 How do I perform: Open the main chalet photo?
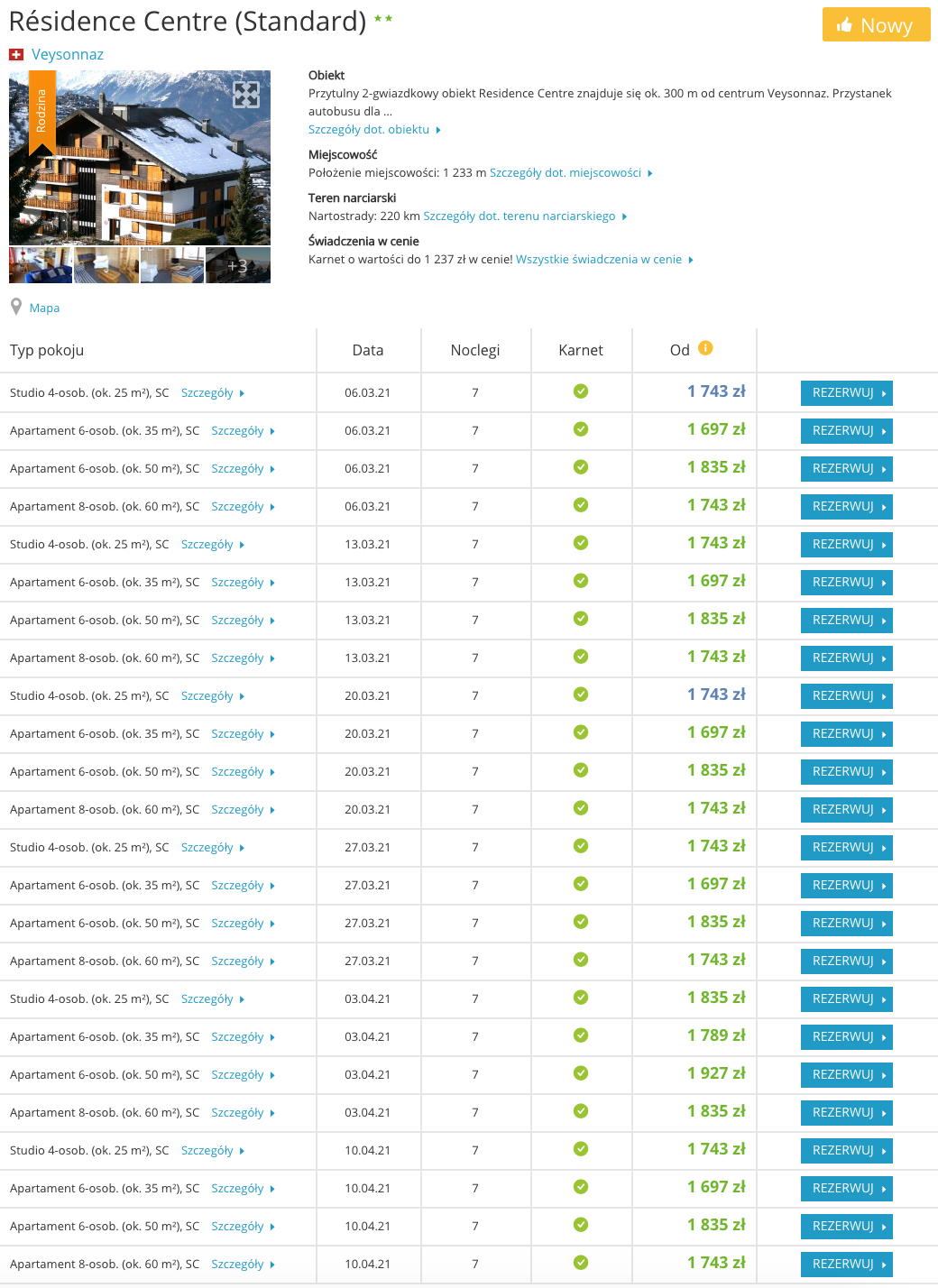(140, 158)
